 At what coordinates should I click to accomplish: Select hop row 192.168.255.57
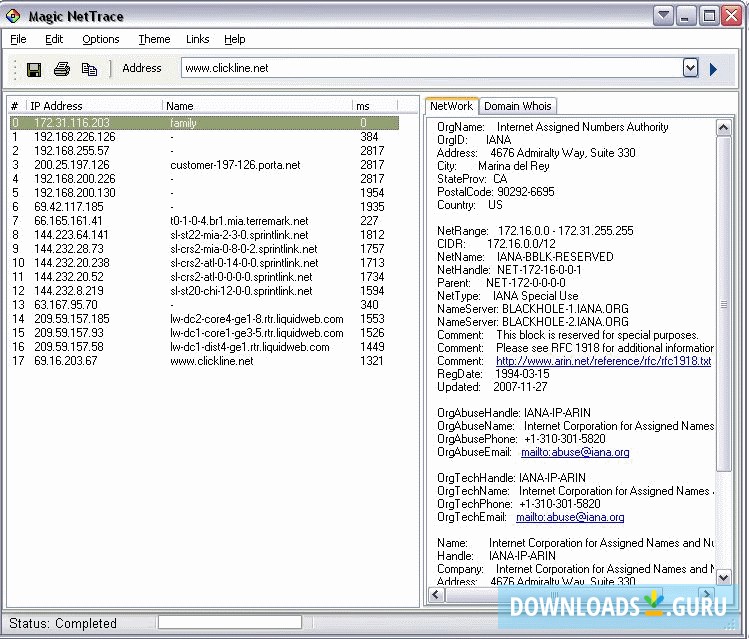pyautogui.click(x=204, y=151)
